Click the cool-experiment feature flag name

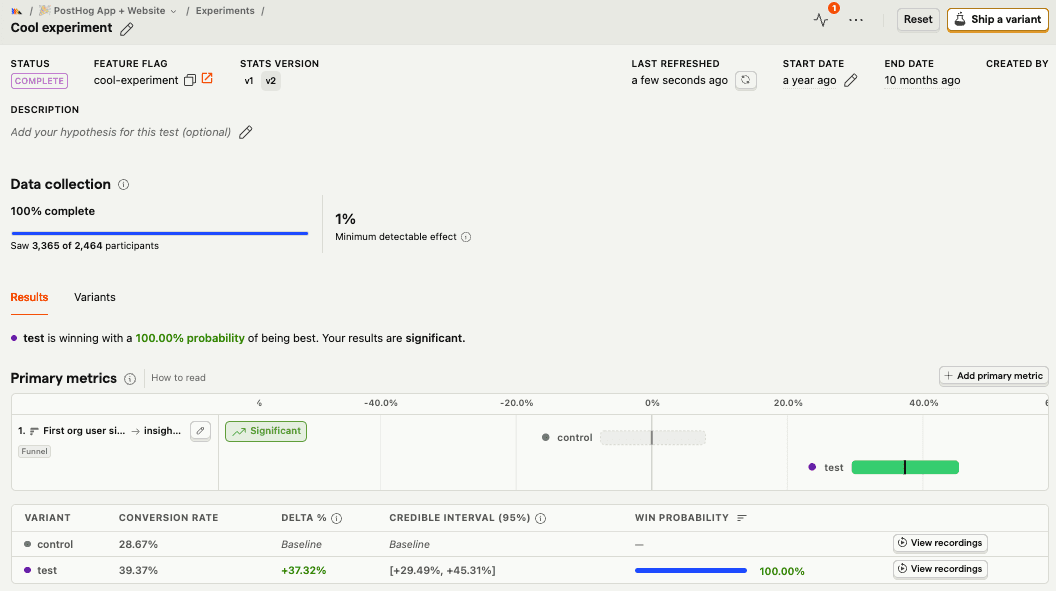tap(136, 80)
